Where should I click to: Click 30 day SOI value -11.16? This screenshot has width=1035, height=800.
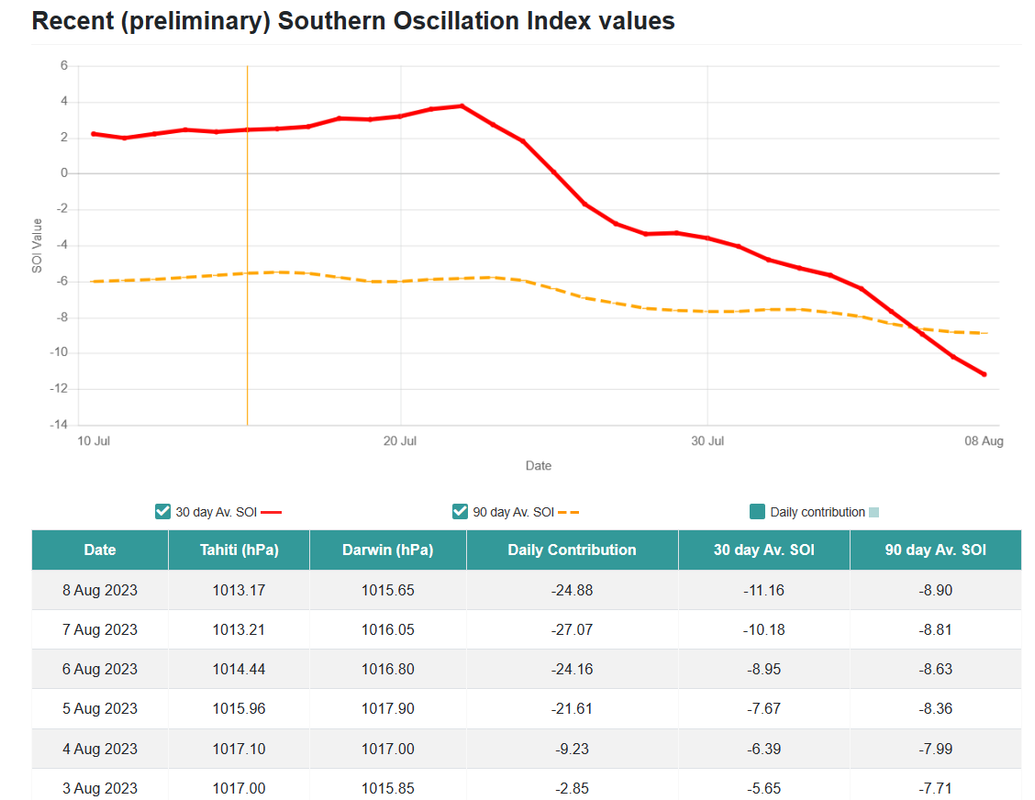tap(764, 590)
